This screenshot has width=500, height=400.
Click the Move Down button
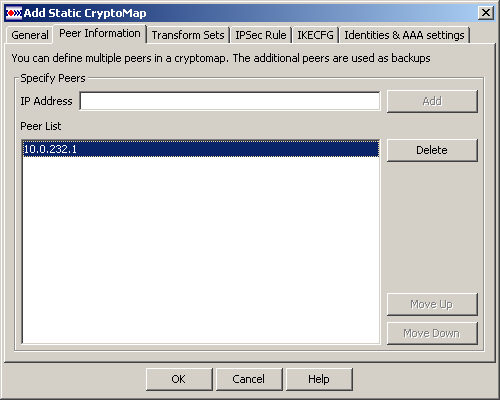tap(432, 333)
